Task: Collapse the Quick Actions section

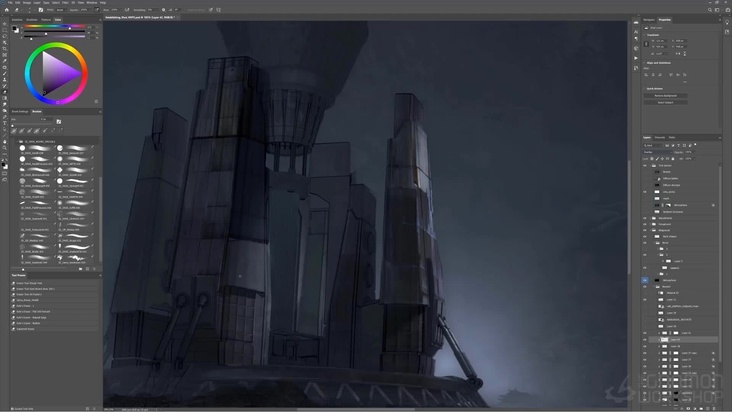Action: click(645, 88)
